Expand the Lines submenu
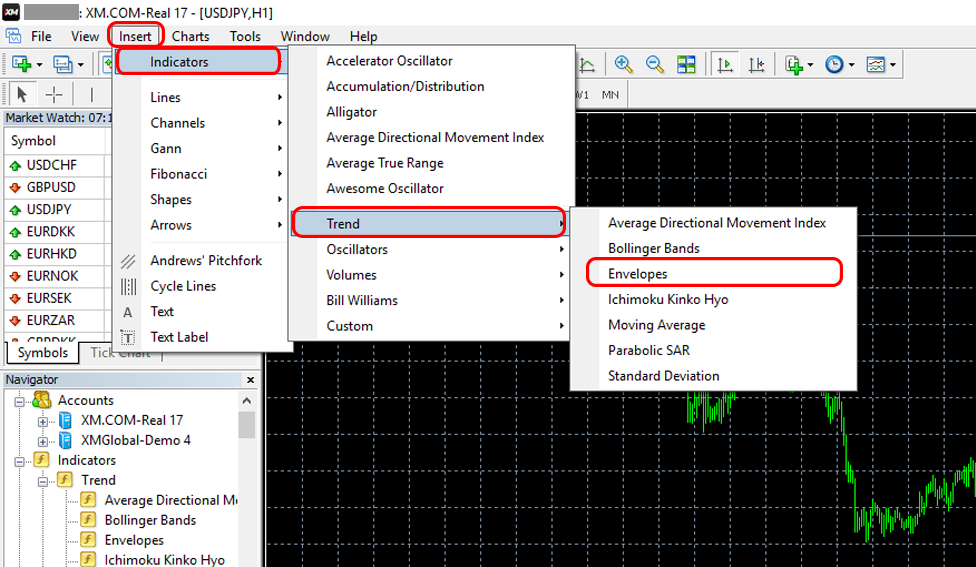The width and height of the screenshot is (976, 567). pos(202,97)
